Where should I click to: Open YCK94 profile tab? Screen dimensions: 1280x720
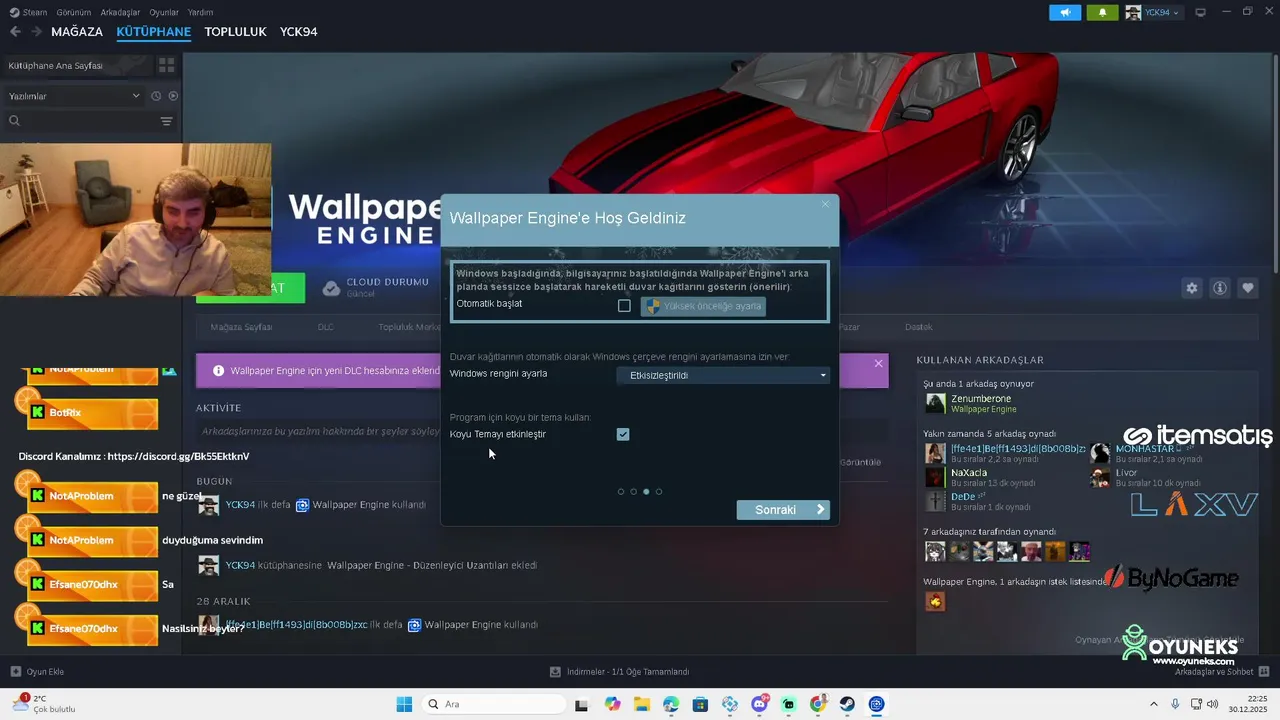[298, 32]
